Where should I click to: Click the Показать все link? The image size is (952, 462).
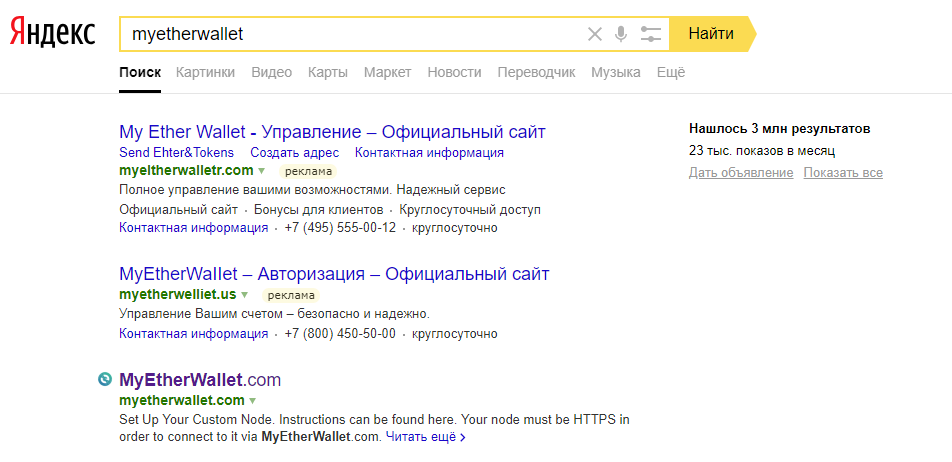[x=843, y=173]
